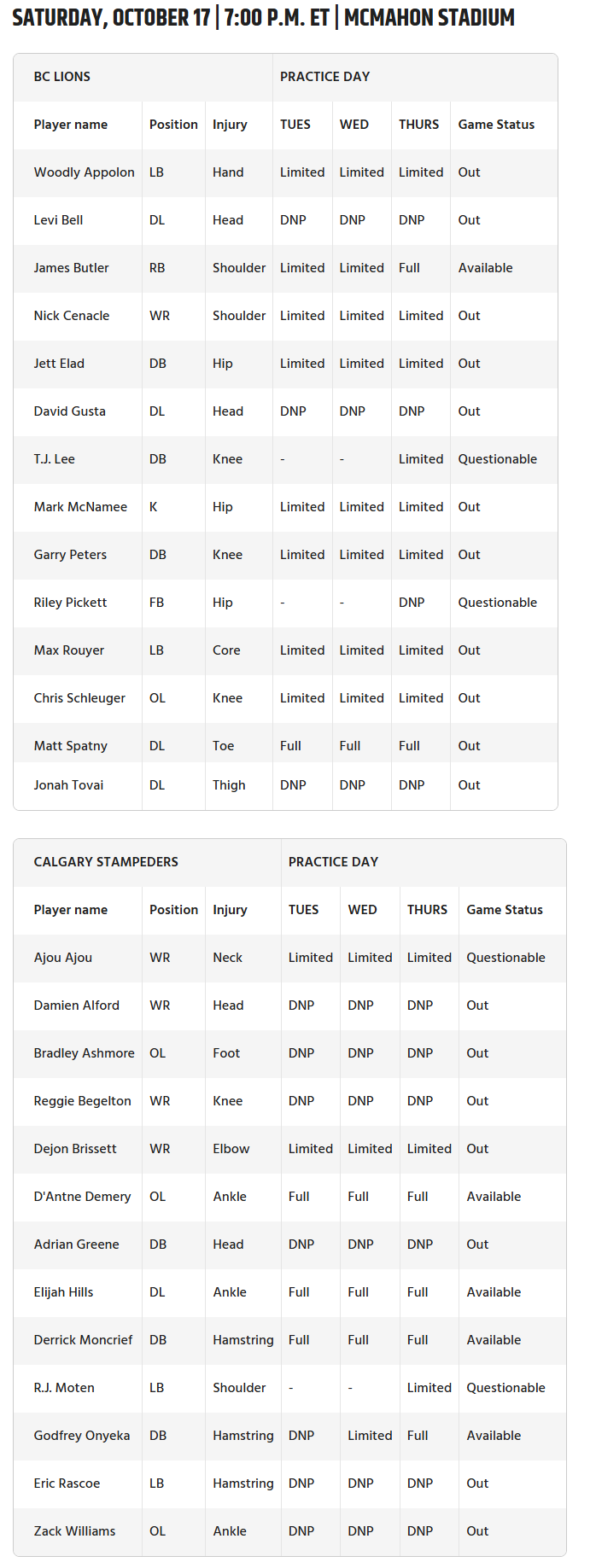The image size is (596, 1568).
Task: Click the Calgary Stampeders table header
Action: click(106, 862)
